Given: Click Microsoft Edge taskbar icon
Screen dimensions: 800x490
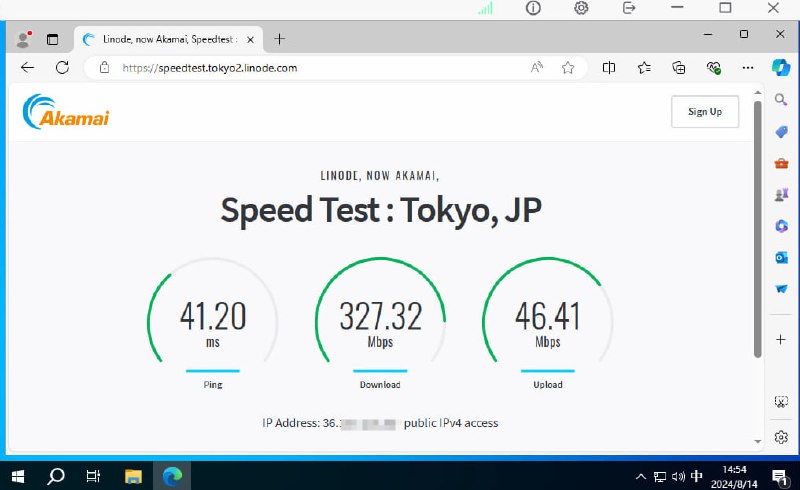Looking at the screenshot, I should [x=172, y=476].
